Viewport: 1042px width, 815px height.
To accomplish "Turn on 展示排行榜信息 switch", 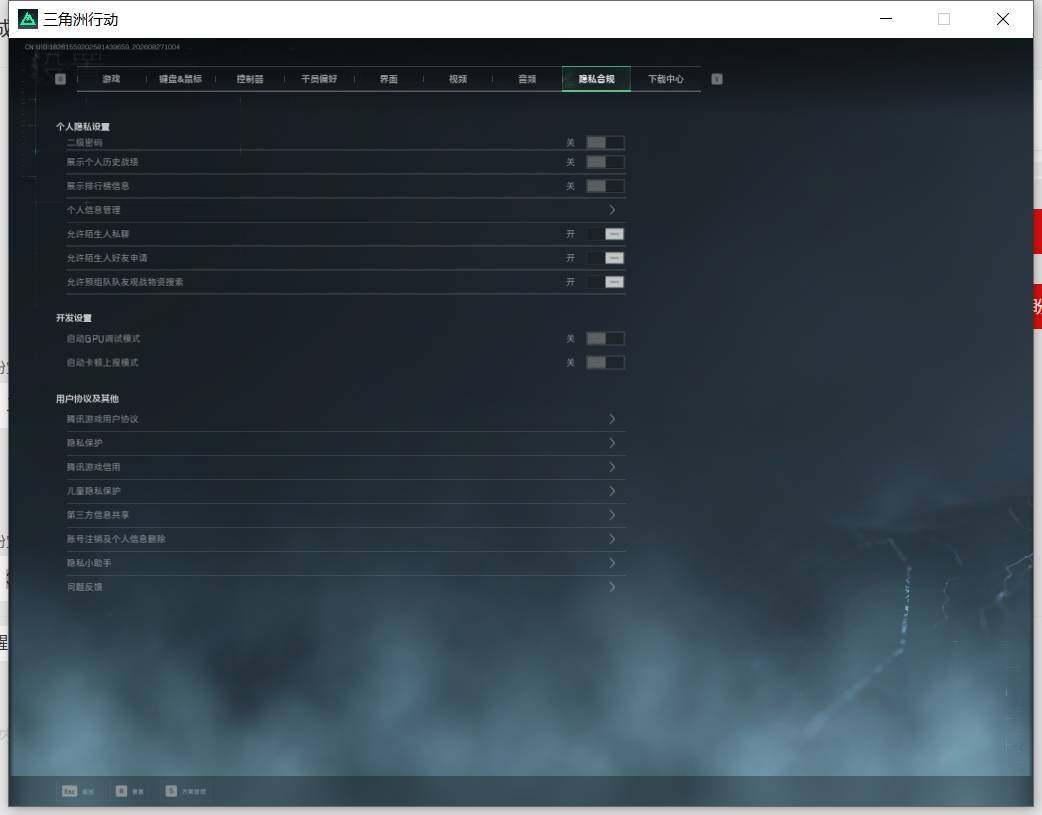I will [605, 186].
